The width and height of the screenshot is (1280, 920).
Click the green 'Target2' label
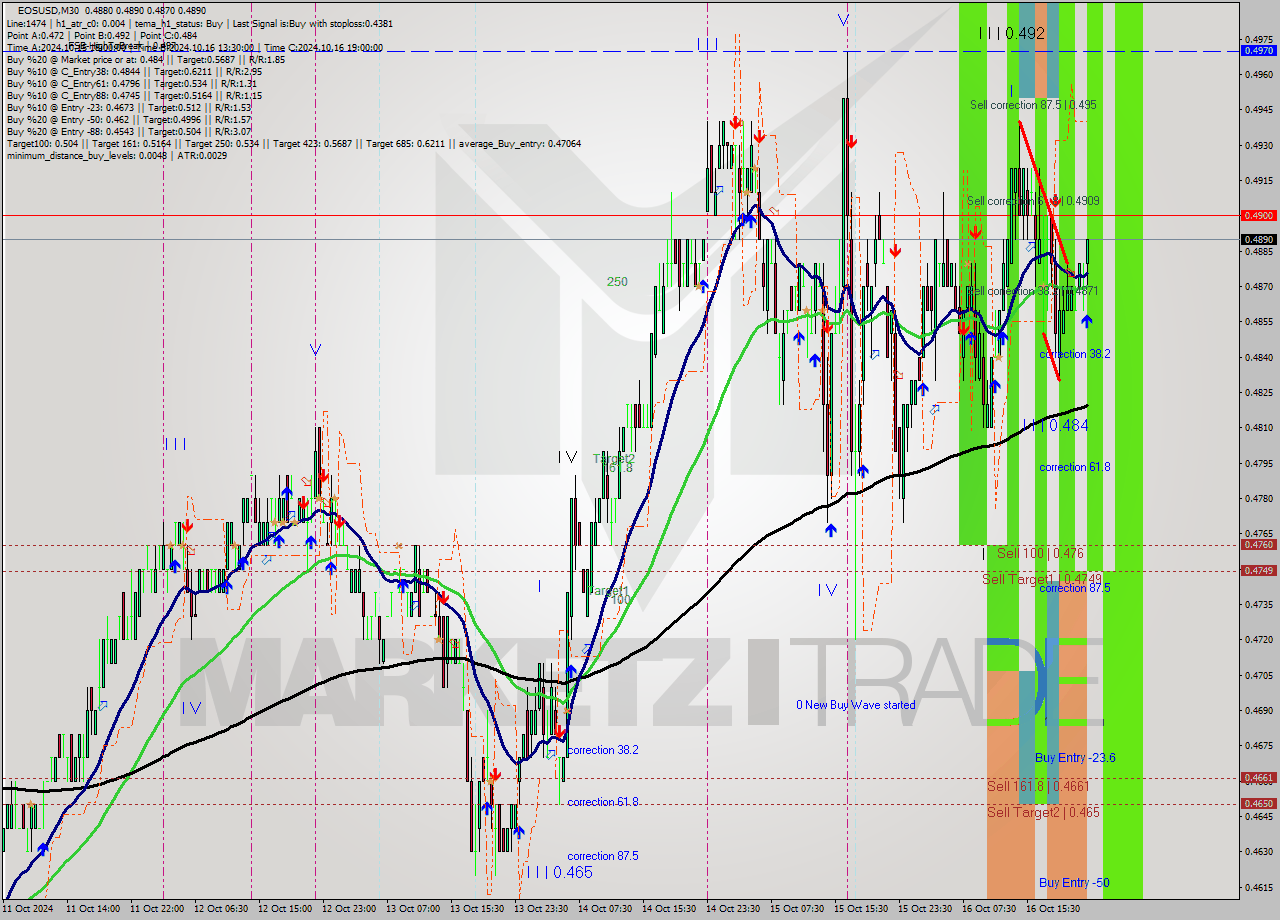(614, 458)
